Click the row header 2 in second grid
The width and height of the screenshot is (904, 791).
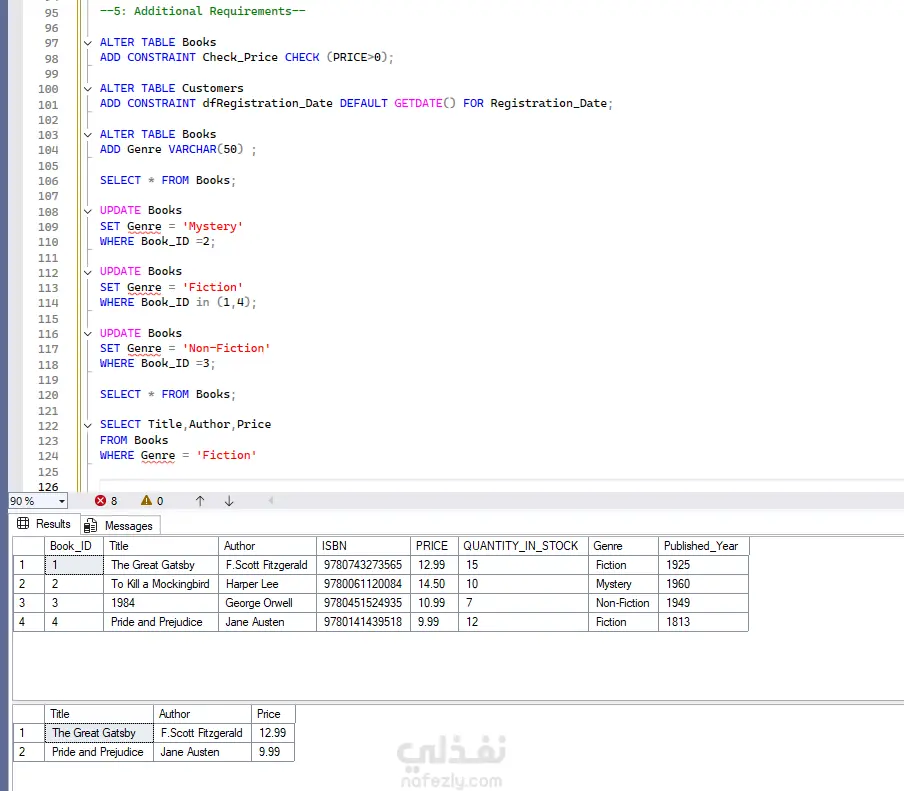coord(28,752)
